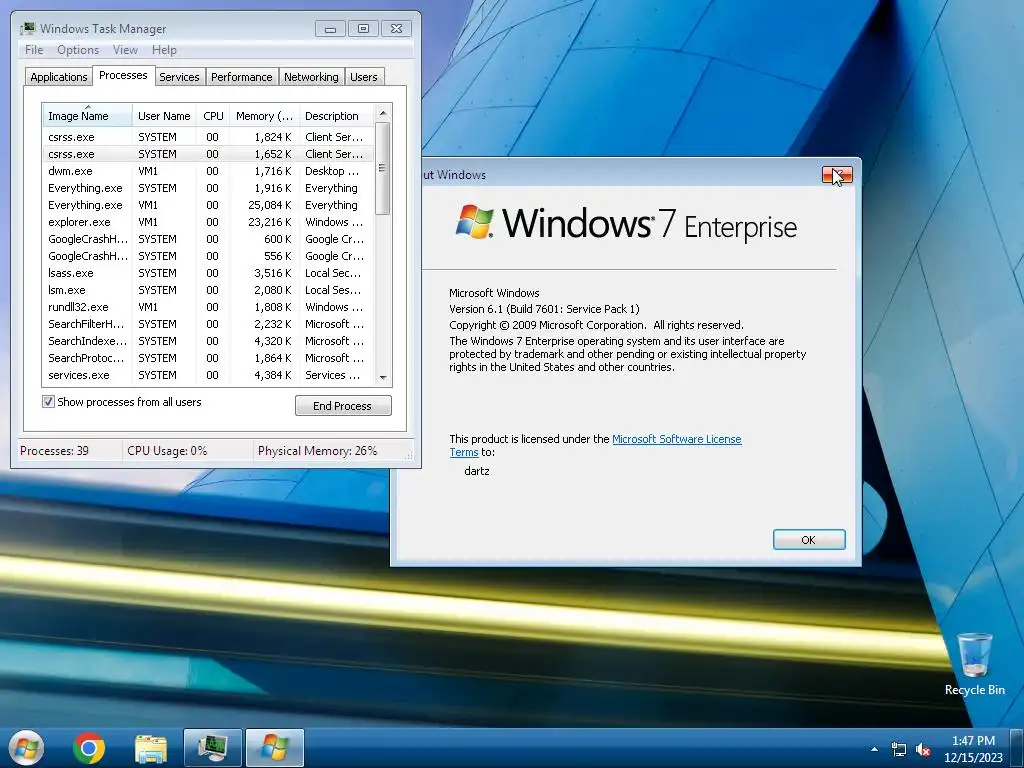Sort by CPU column header

(213, 116)
